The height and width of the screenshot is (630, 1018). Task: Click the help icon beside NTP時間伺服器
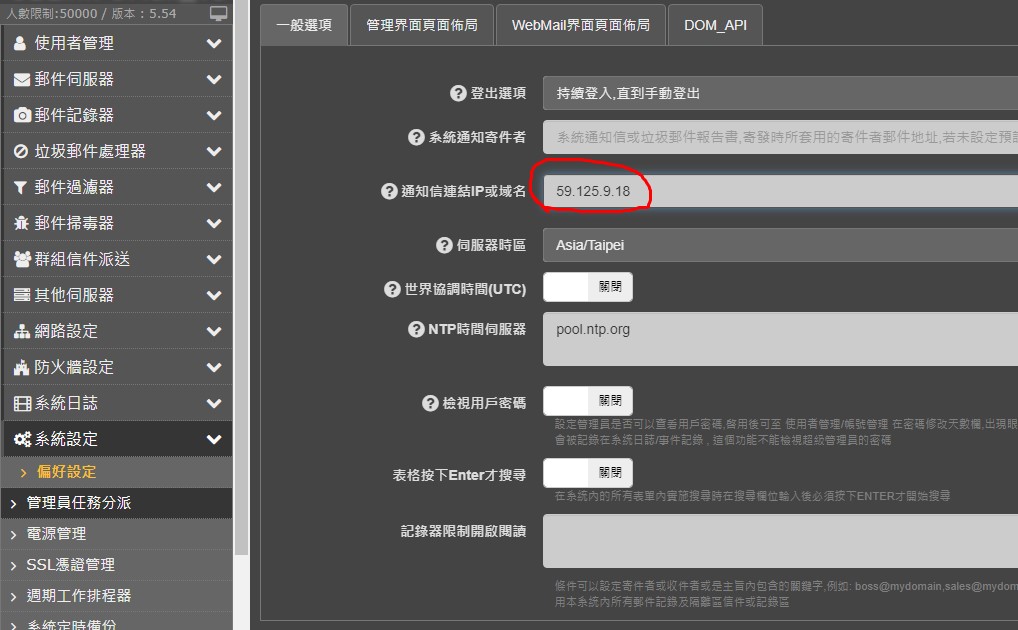pyautogui.click(x=416, y=329)
